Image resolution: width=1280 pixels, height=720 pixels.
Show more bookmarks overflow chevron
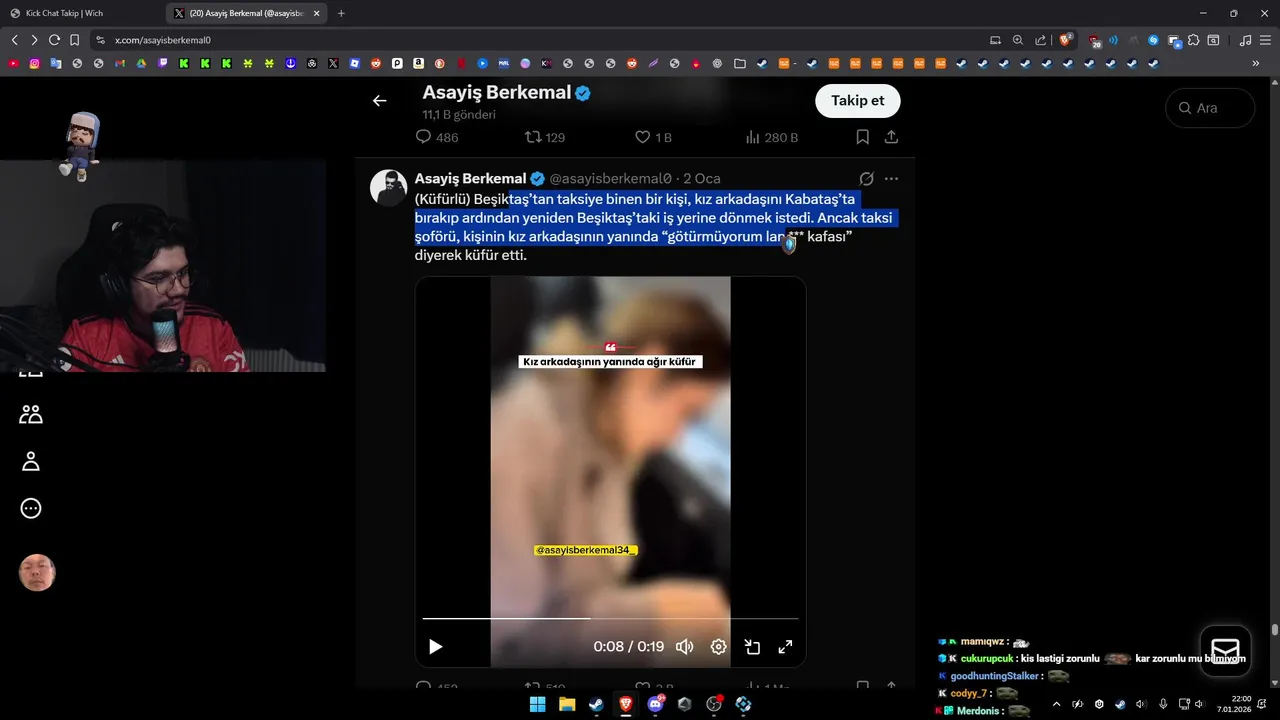1256,63
